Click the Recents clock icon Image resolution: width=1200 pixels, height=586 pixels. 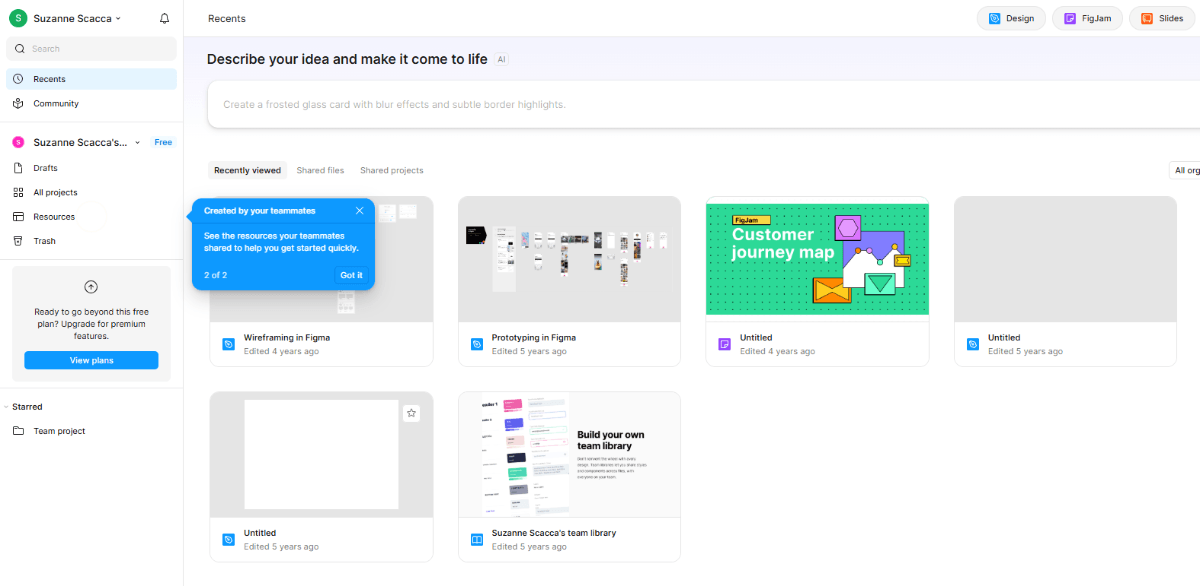[18, 79]
